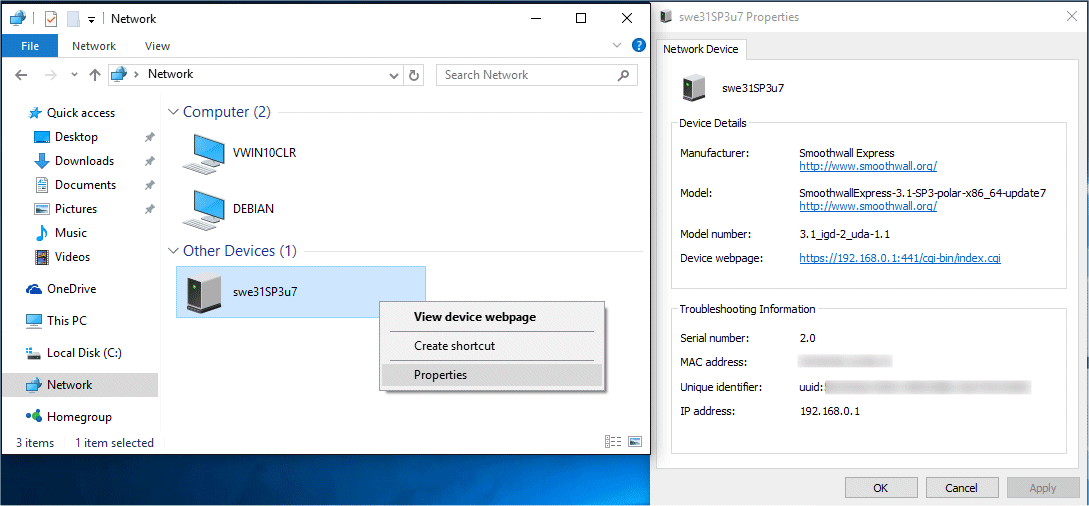Screen dimensions: 1089x506
Task: Select the swe31SP3u7 device icon in Network
Action: 203,292
